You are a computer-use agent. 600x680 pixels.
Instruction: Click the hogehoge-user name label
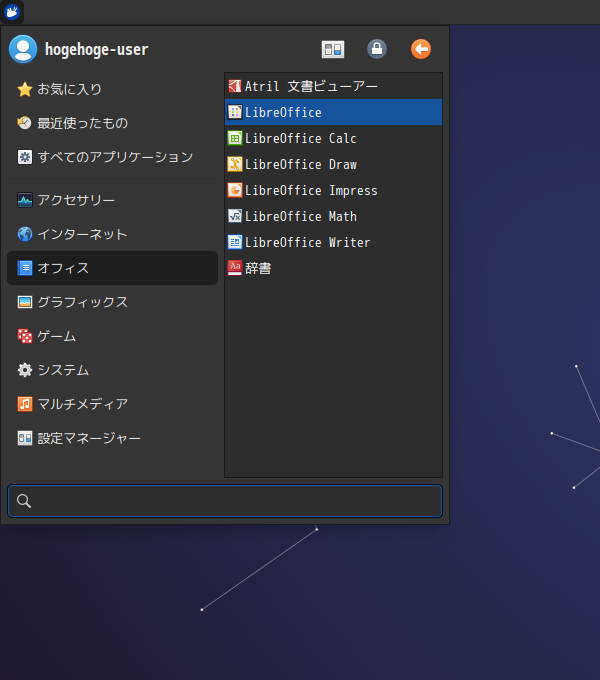pos(97,49)
